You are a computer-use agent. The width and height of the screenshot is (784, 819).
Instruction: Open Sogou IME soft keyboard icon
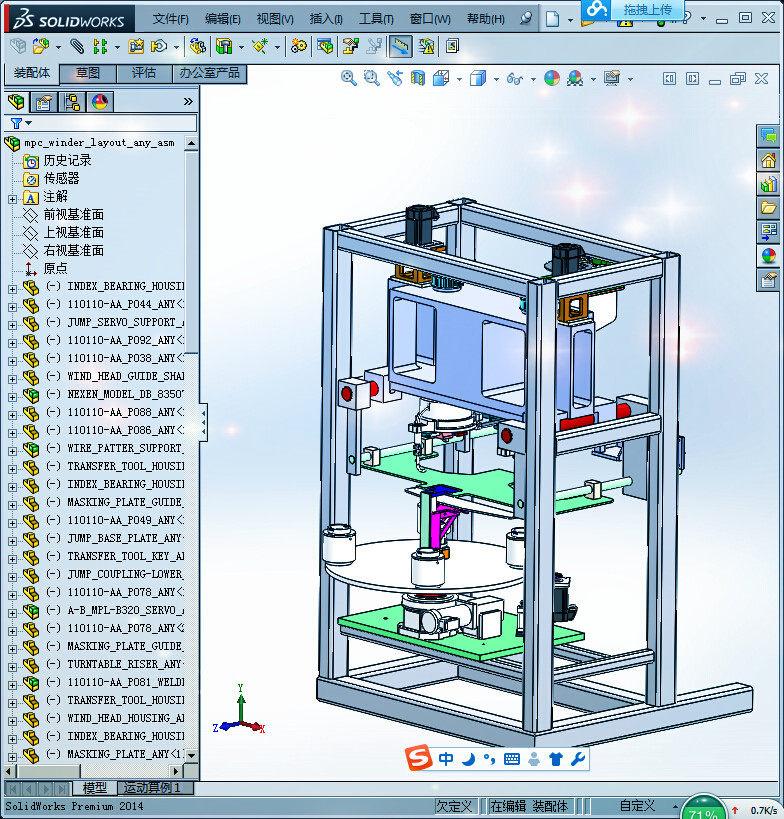(512, 758)
